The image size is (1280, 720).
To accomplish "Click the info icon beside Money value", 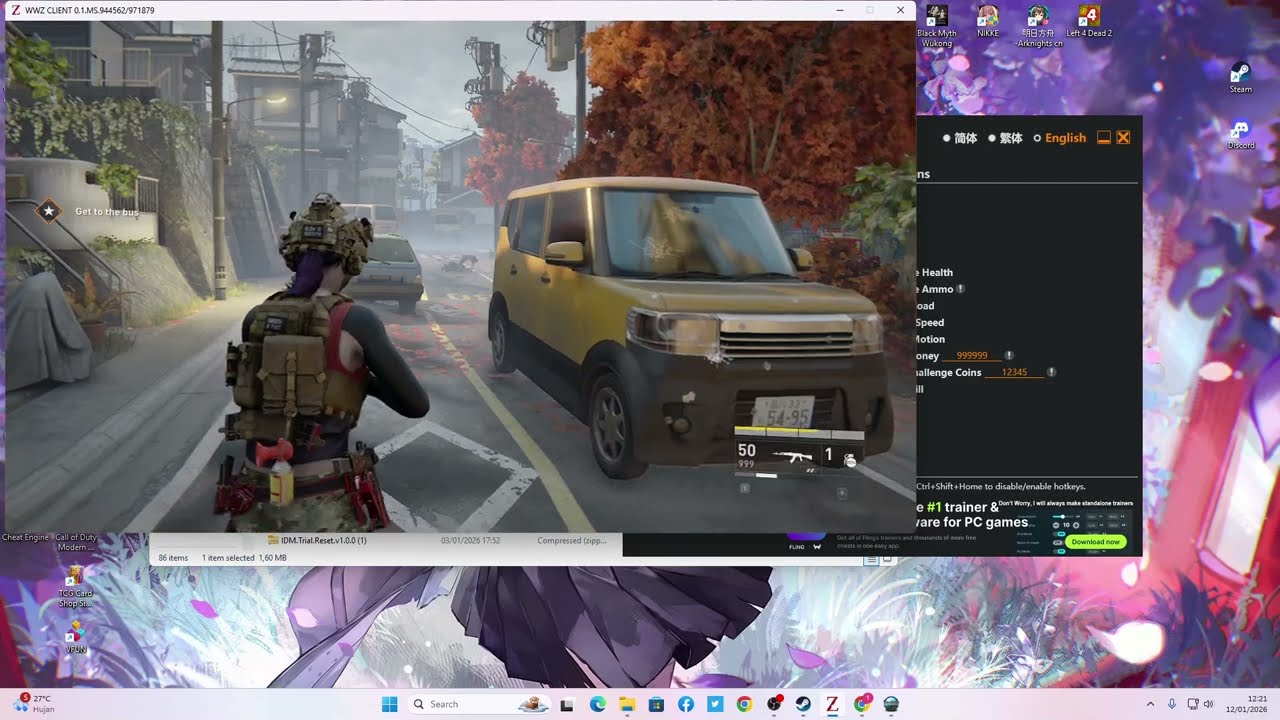I will (x=1009, y=355).
